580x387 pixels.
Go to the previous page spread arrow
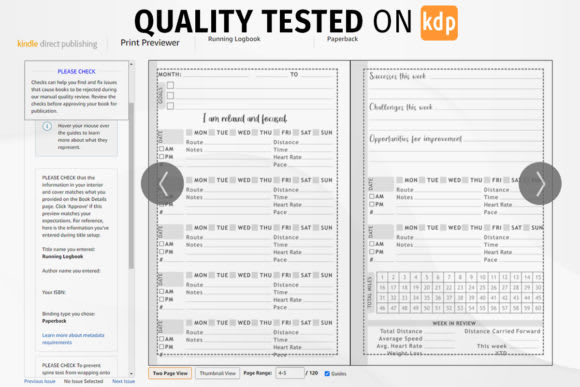pos(162,184)
